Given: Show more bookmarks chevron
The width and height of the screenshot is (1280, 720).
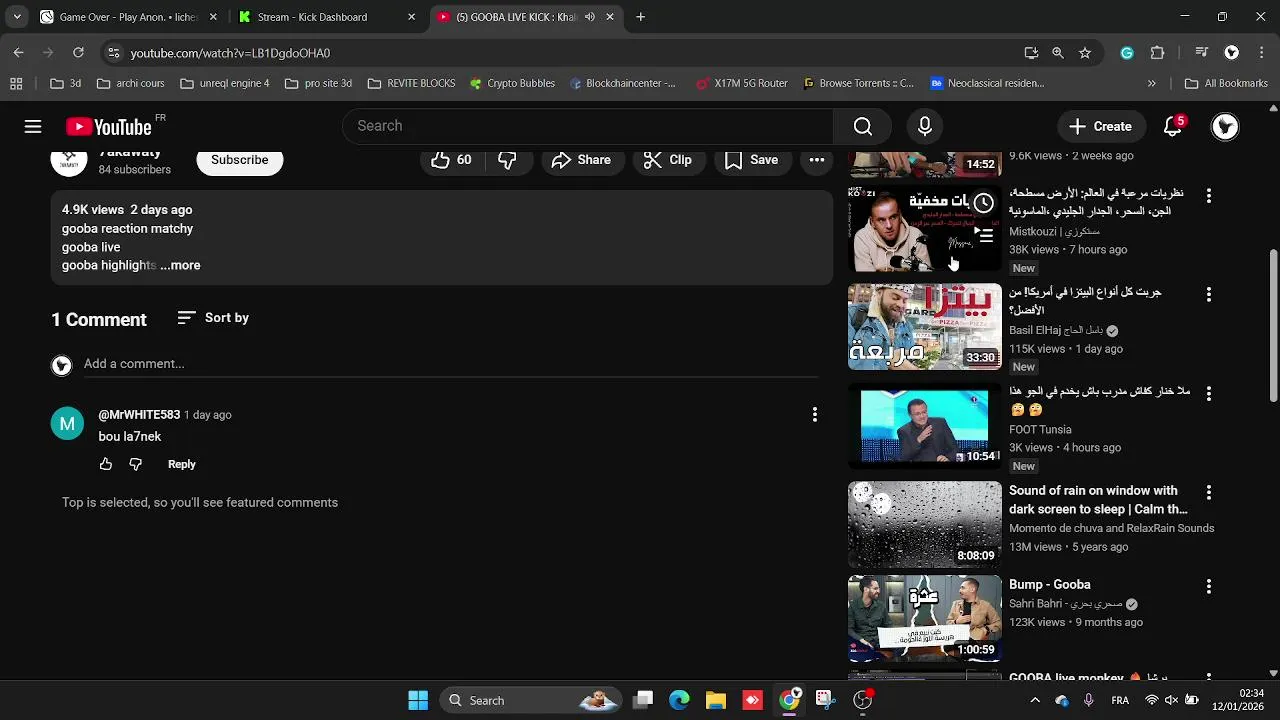Looking at the screenshot, I should click(x=1152, y=84).
